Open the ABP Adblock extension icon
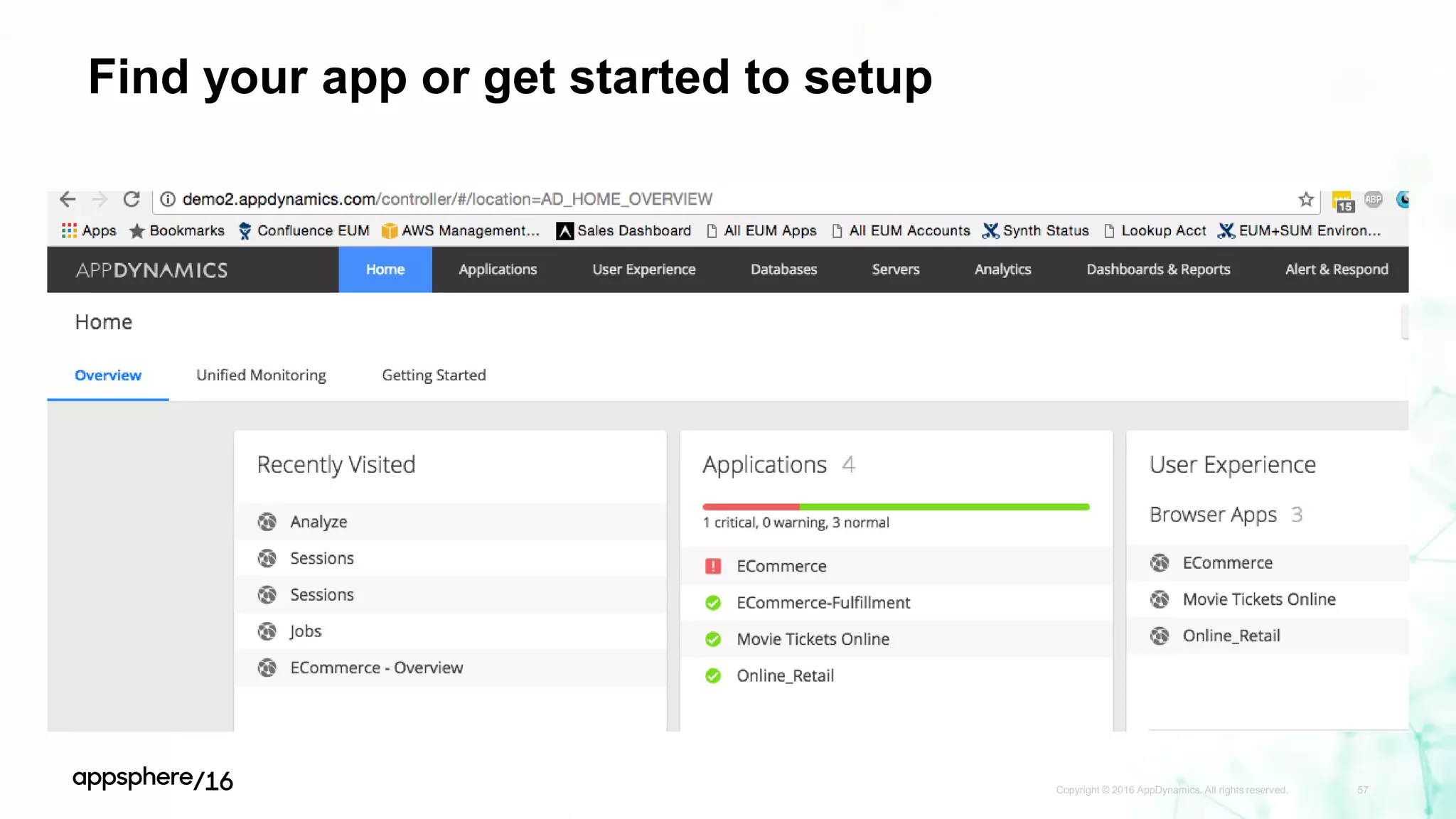This screenshot has height=819, width=1456. (x=1374, y=199)
